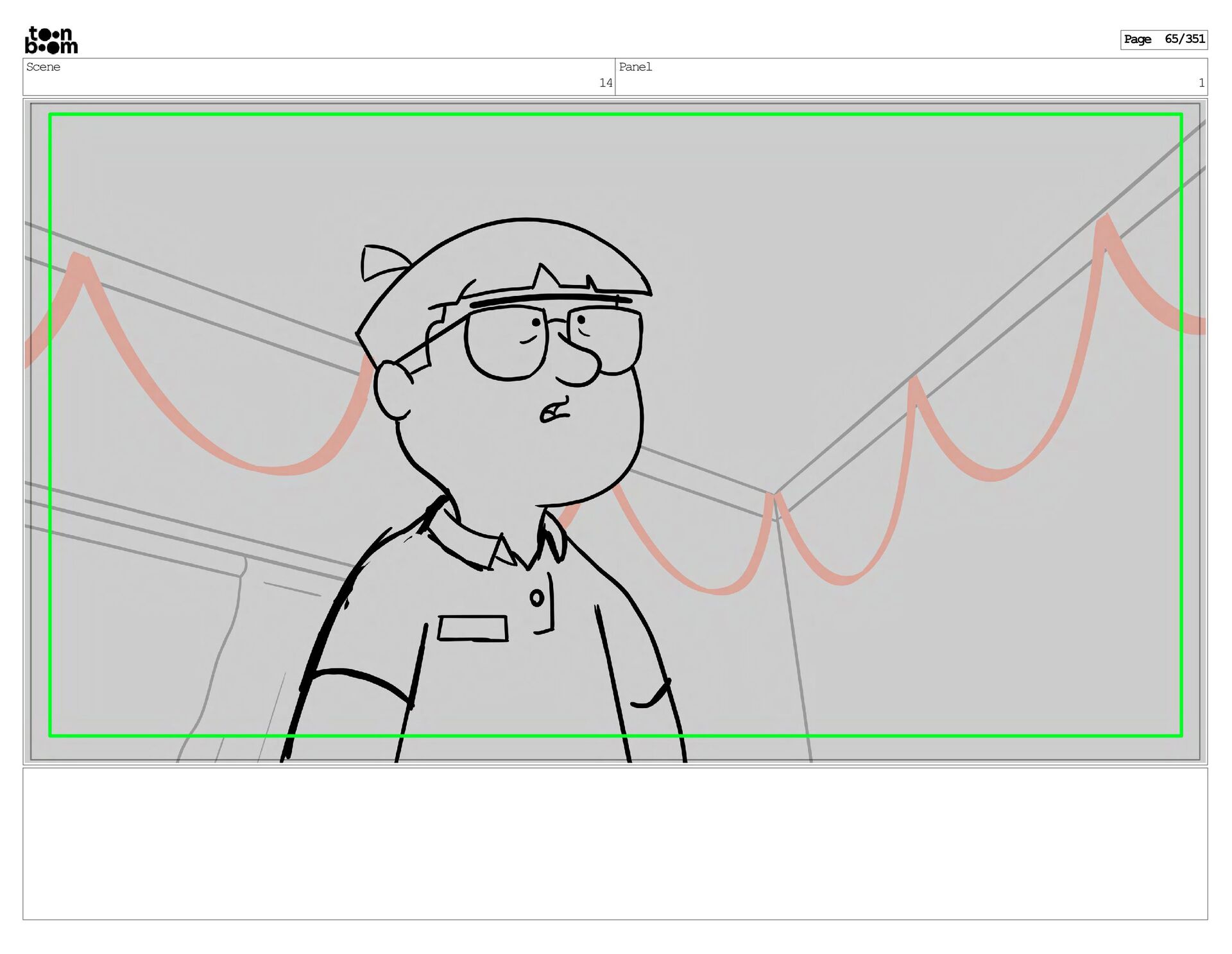Click the green safe-area frame top edge
The height and width of the screenshot is (954, 1232).
point(615,115)
